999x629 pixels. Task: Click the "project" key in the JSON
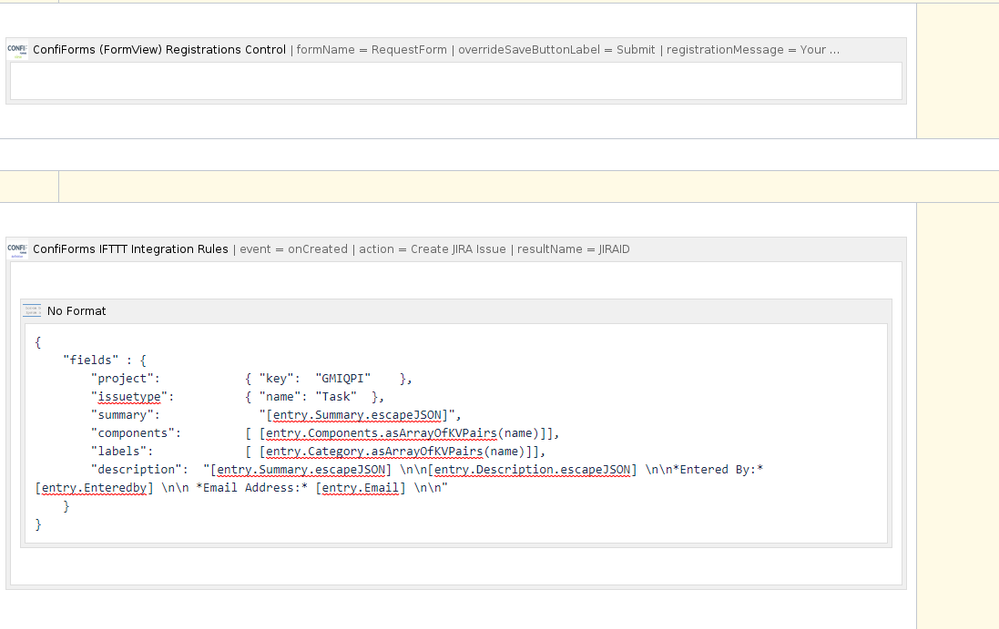pos(126,379)
